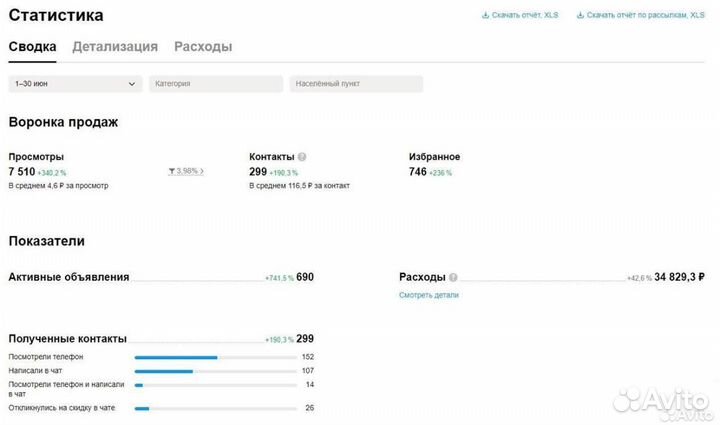Click the Скачать отчёт, XLS link
This screenshot has width=720, height=425.
pos(525,15)
